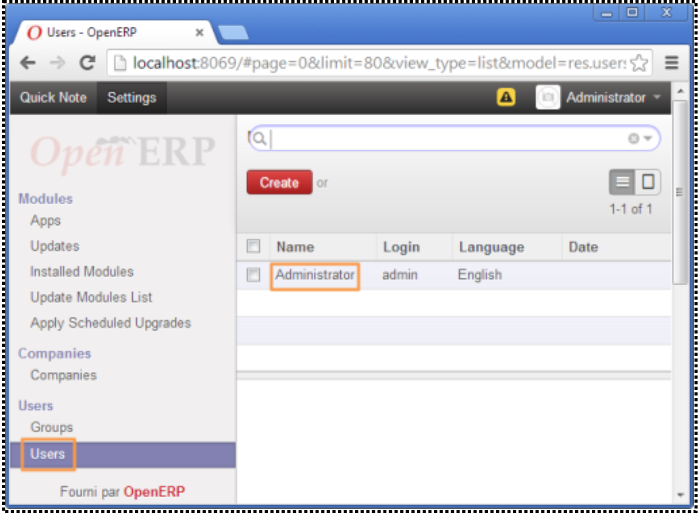Sort by the Date column header
This screenshot has height=514, width=698.
583,247
